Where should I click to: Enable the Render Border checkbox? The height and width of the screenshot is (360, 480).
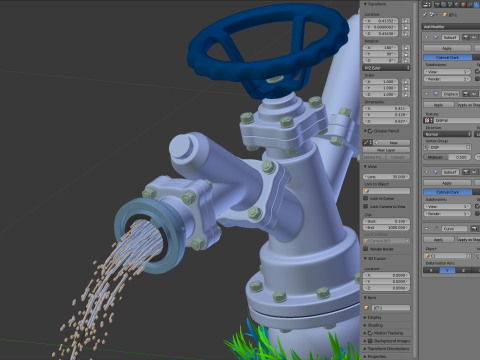(366, 249)
